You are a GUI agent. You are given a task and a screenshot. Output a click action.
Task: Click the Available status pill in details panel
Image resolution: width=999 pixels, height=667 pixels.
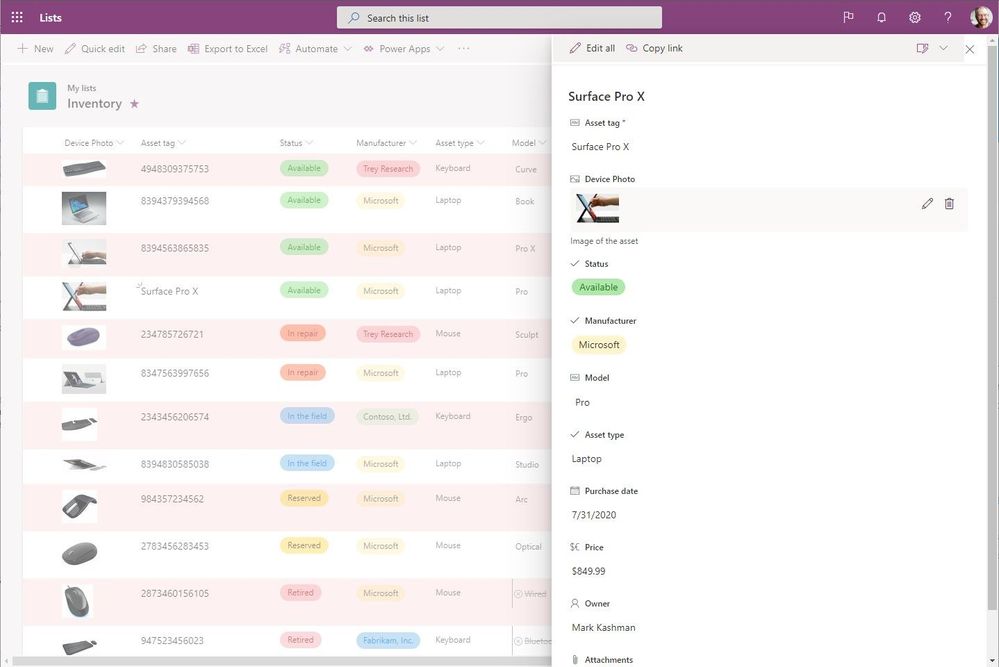[x=598, y=287]
